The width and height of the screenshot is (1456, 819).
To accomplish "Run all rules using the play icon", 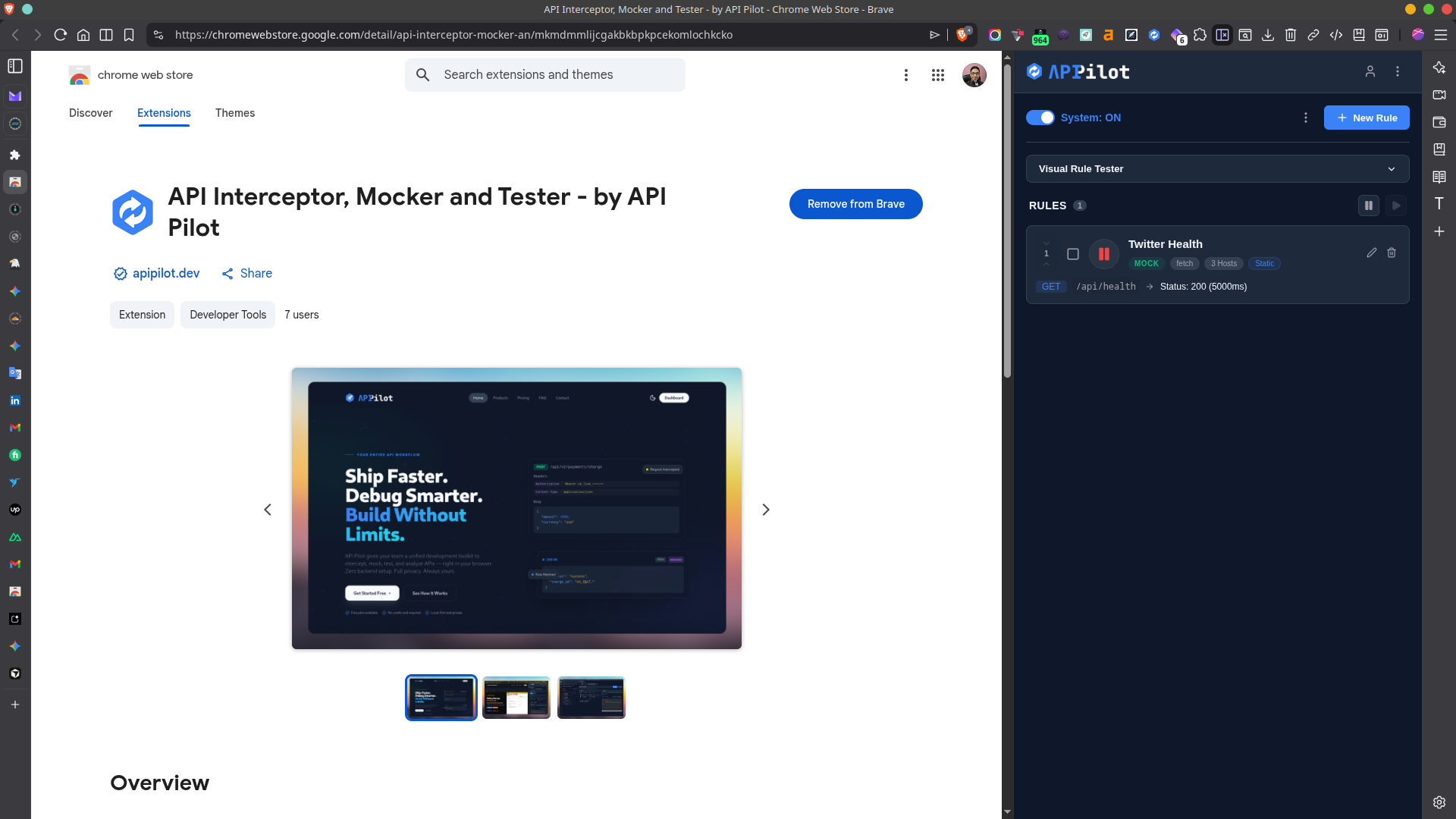I will (1396, 206).
